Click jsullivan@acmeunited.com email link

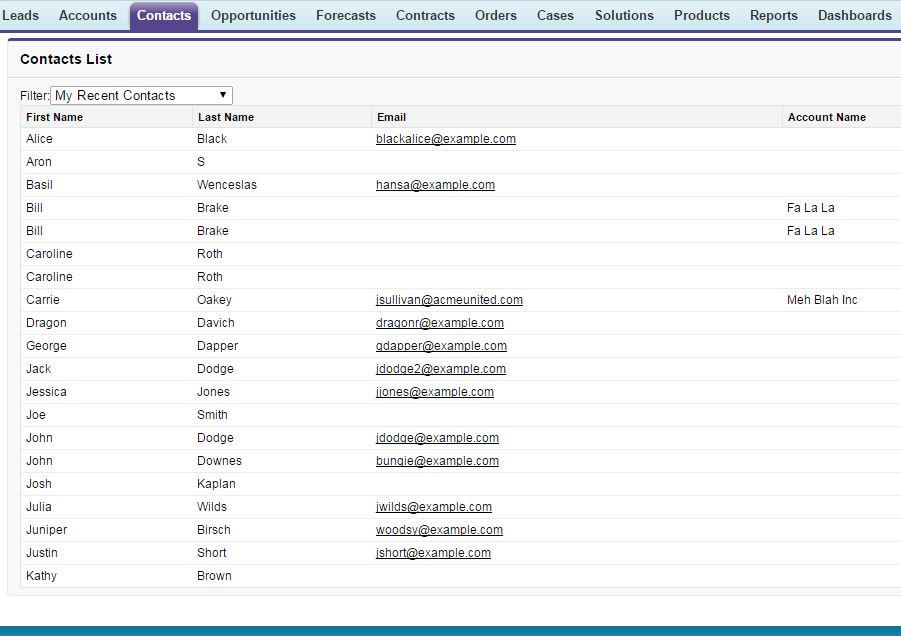[x=449, y=300]
